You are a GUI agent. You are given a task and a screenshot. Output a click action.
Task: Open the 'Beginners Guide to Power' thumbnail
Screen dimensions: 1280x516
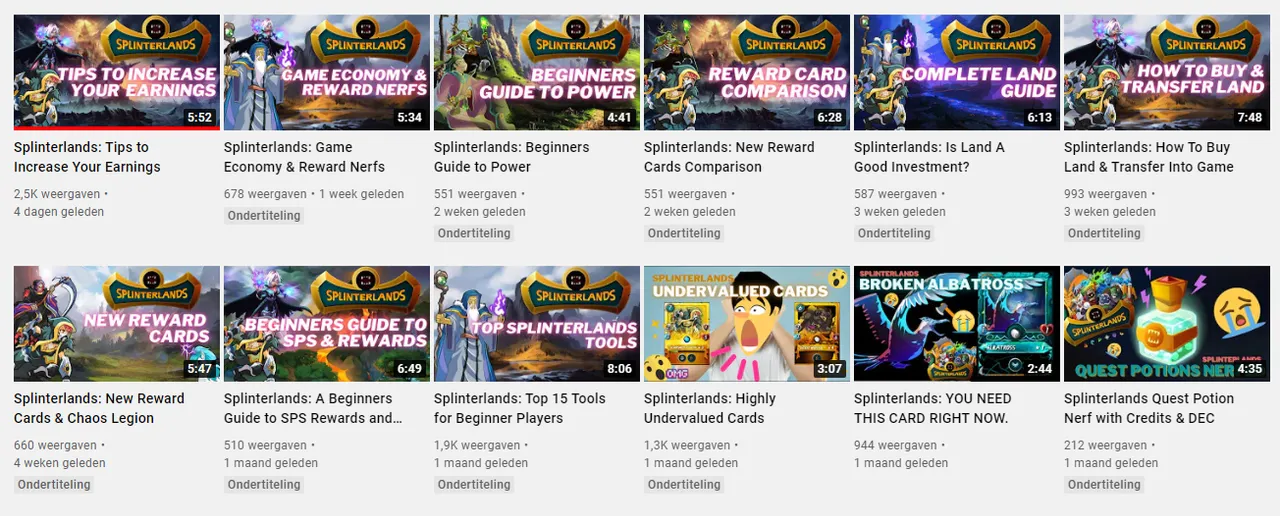(537, 72)
